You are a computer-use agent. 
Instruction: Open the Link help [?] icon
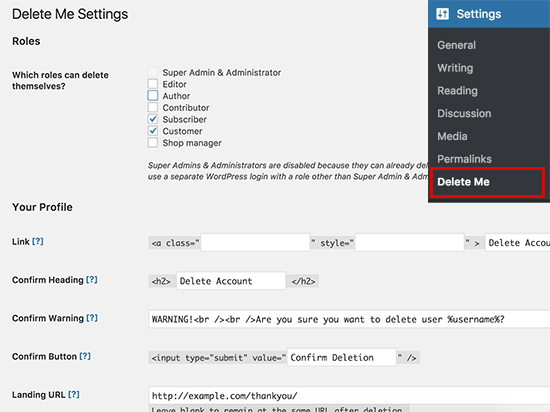38,241
